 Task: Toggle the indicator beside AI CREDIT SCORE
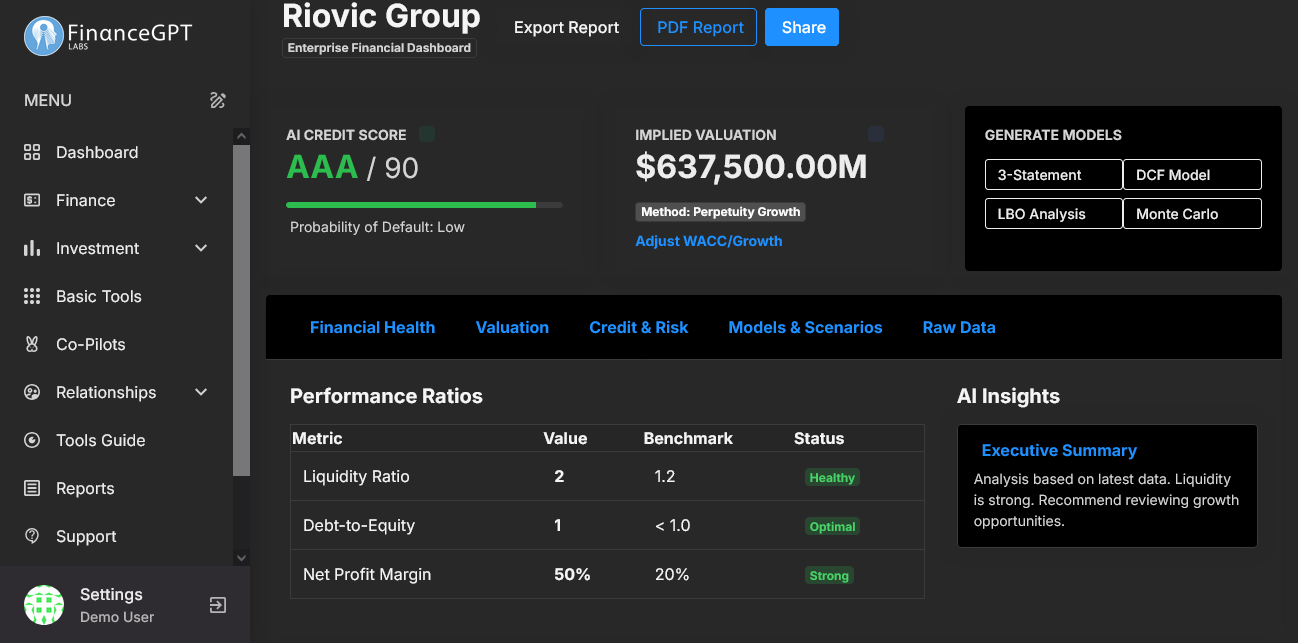coord(427,133)
